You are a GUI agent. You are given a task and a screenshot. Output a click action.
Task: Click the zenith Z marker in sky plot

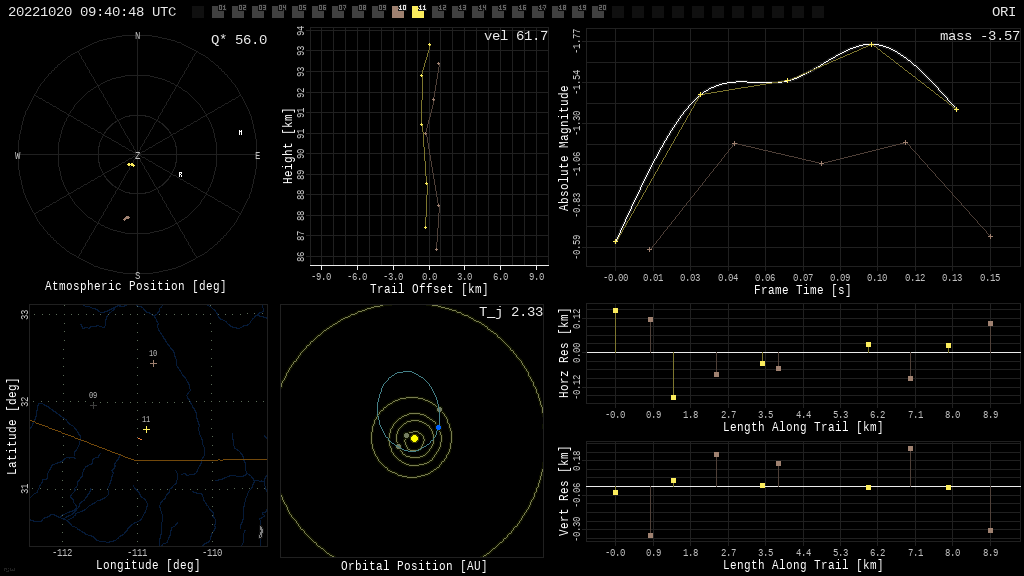pos(137,156)
